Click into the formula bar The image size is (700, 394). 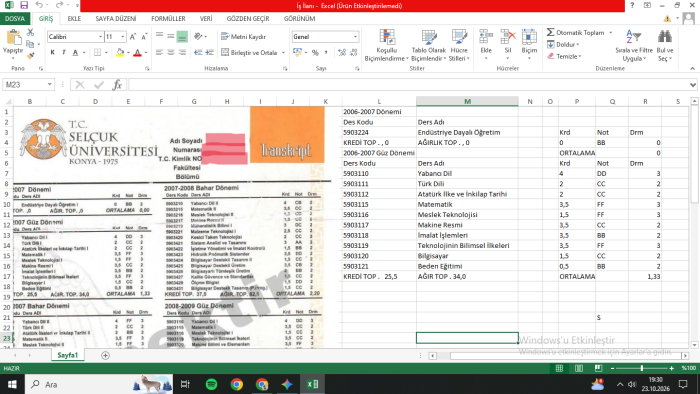(x=408, y=84)
